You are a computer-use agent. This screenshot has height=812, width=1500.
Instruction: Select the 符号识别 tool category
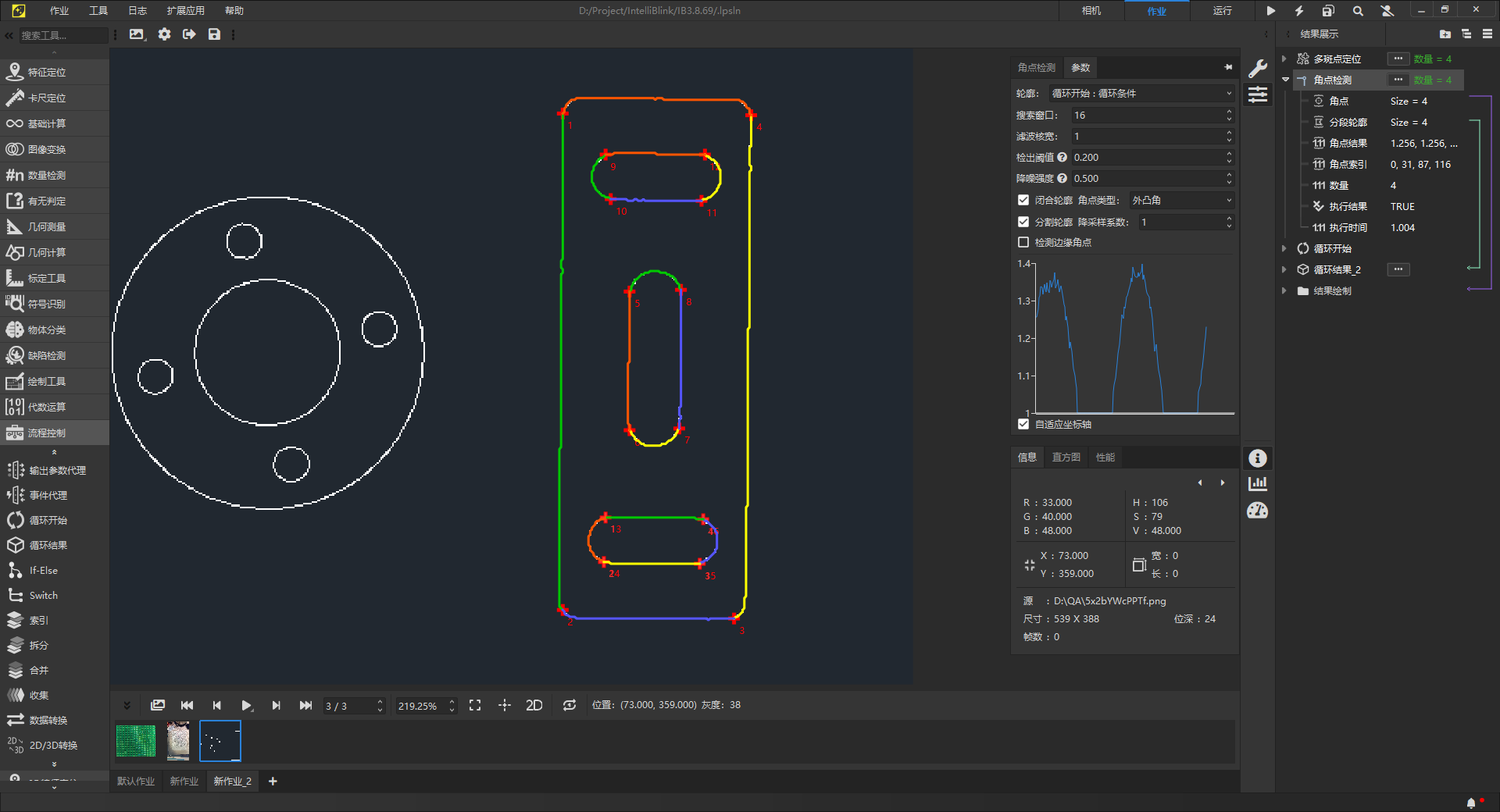[x=47, y=304]
